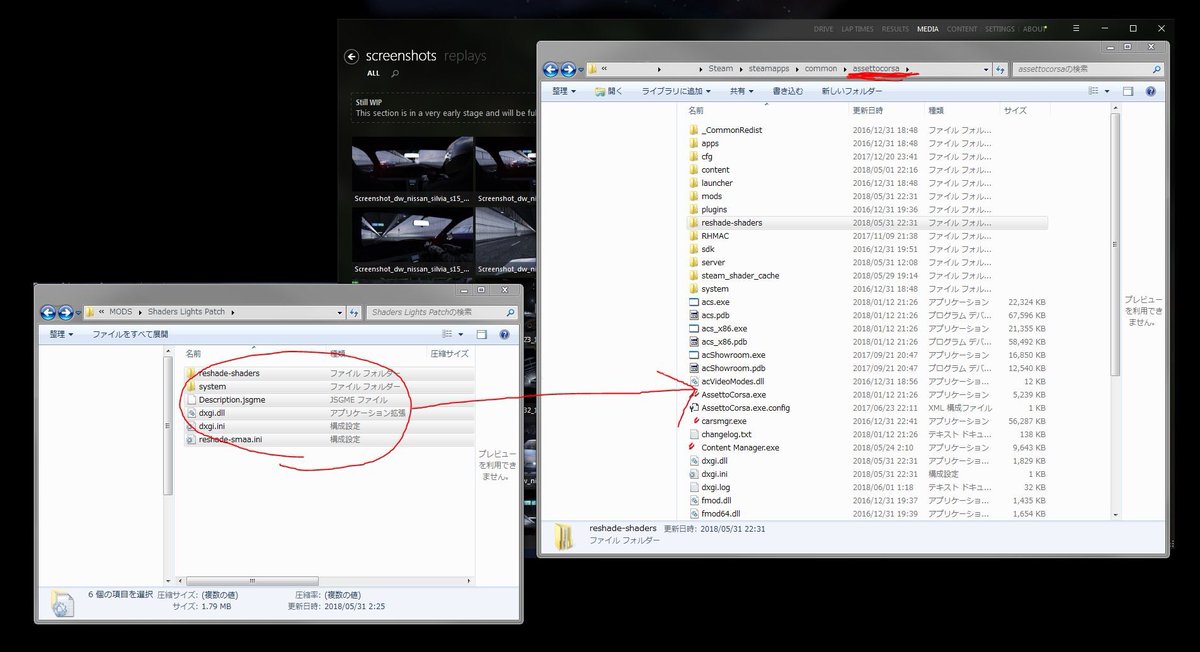Click the ALL filter under screenshots

[373, 73]
